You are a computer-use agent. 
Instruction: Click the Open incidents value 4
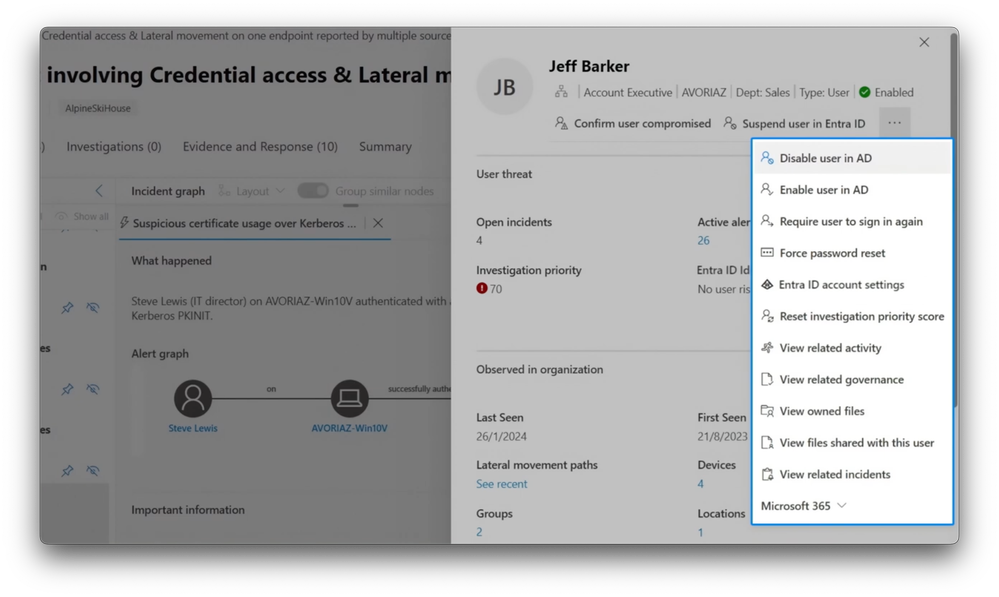coord(479,240)
